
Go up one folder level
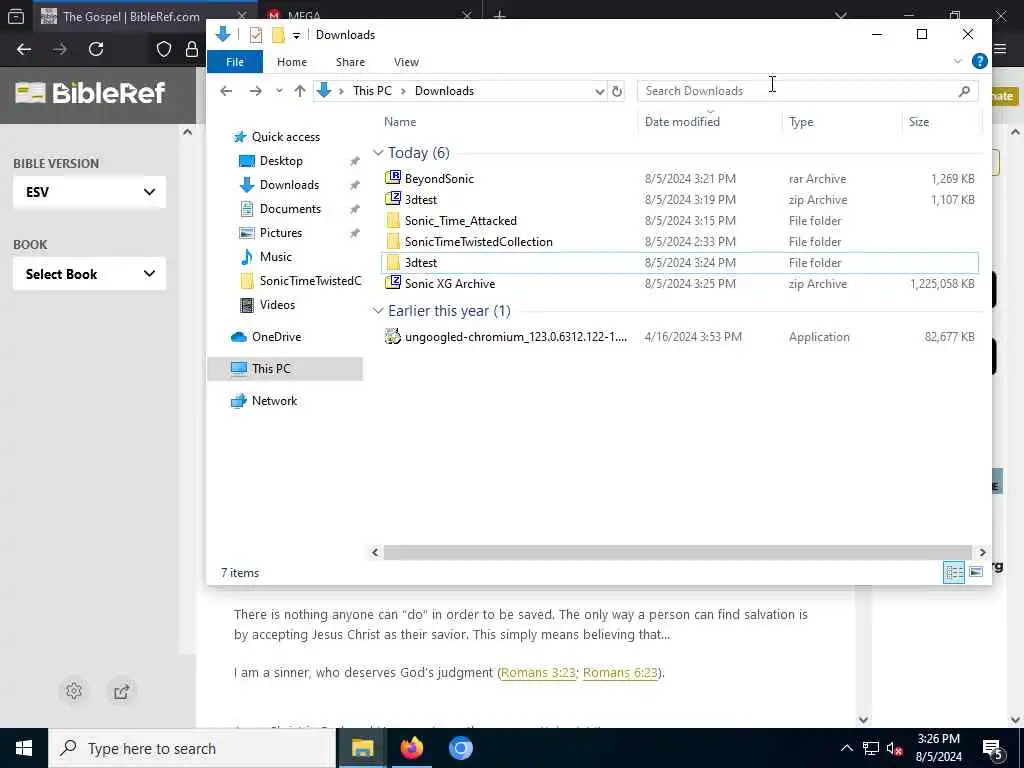(x=300, y=91)
